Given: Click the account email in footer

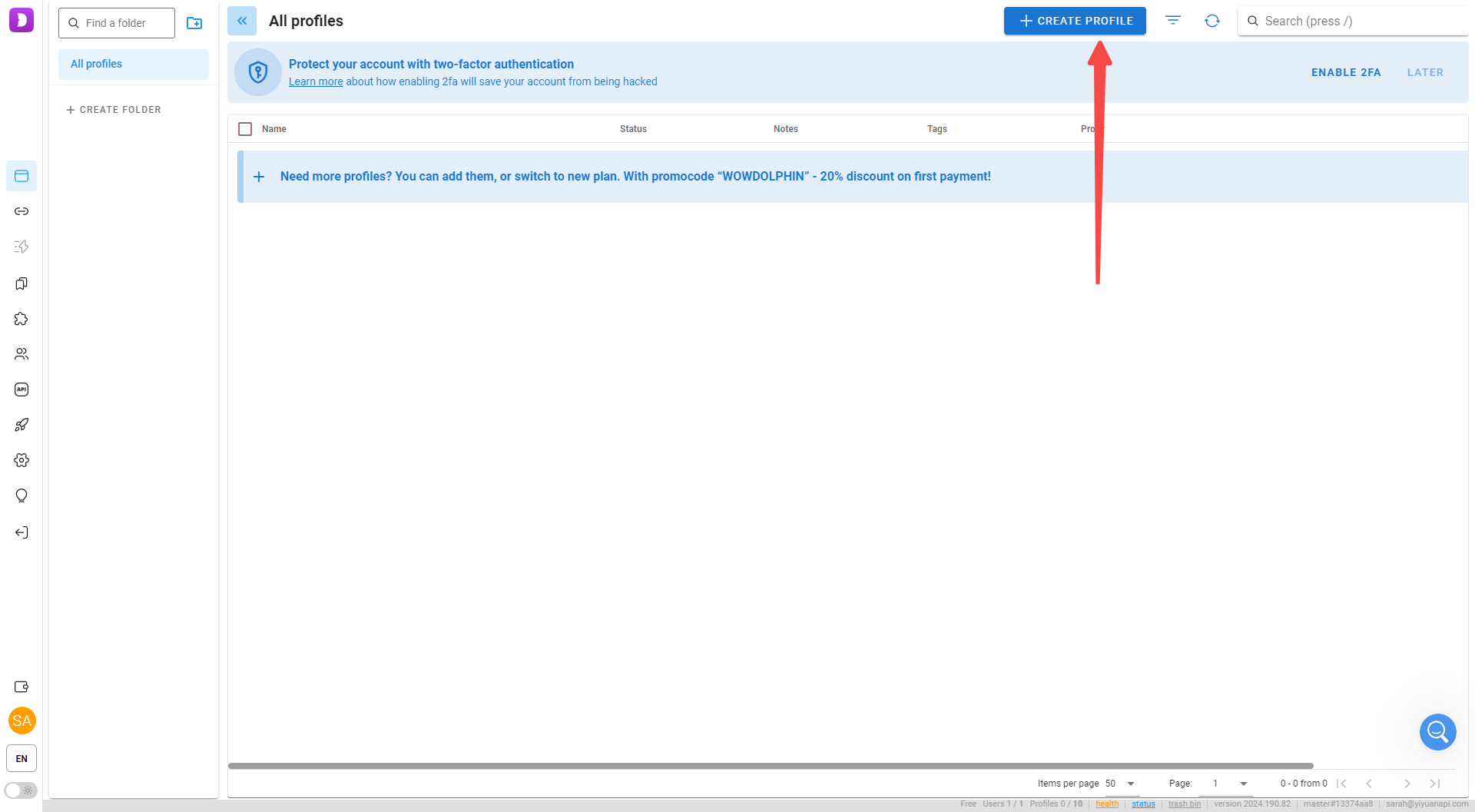Looking at the screenshot, I should 1427,804.
